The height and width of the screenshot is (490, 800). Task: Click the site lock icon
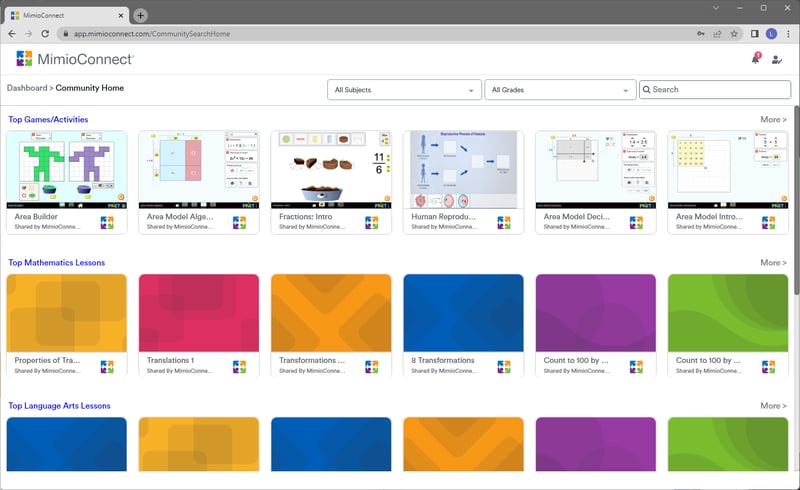tap(66, 34)
